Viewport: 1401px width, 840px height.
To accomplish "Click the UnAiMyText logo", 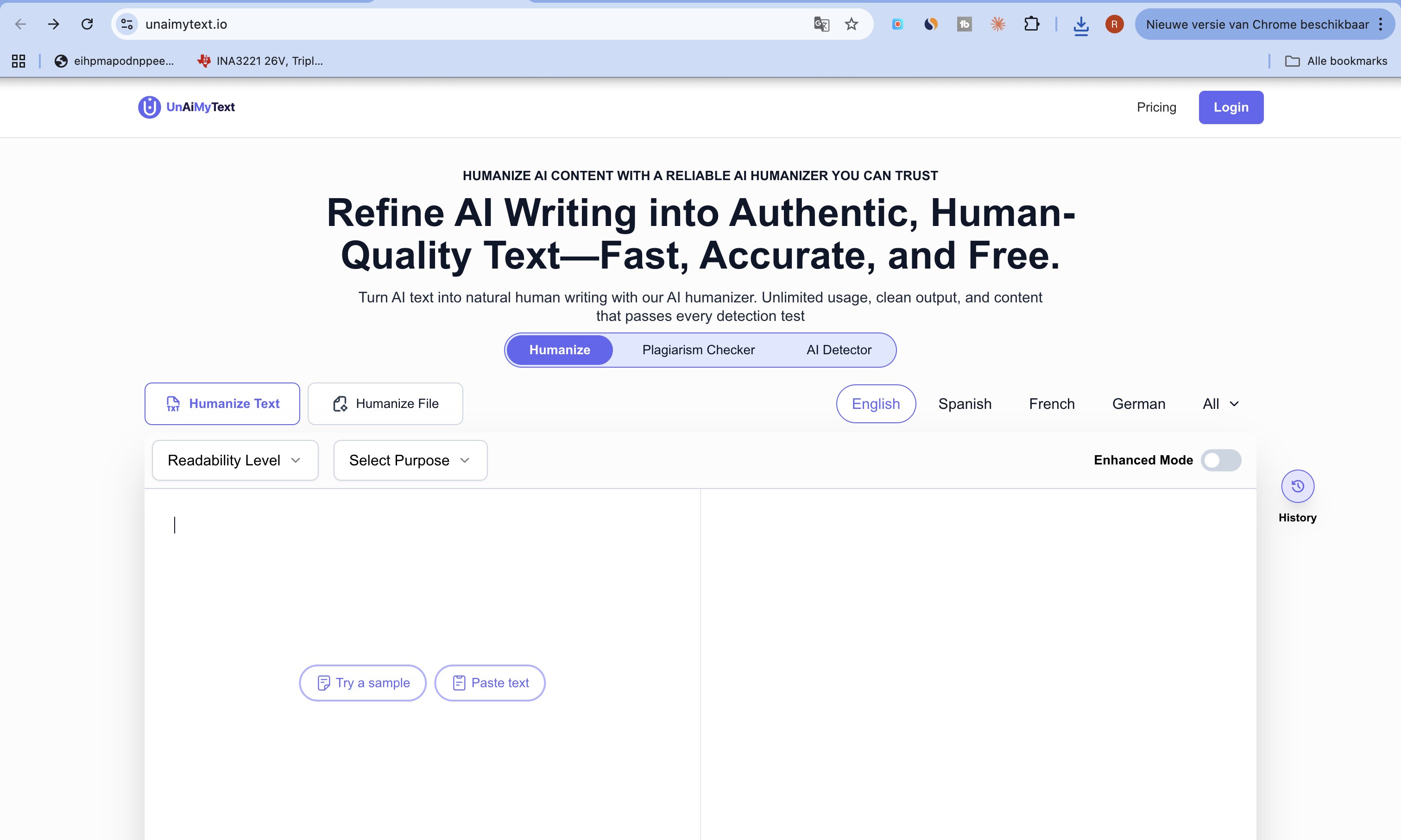I will [x=186, y=107].
